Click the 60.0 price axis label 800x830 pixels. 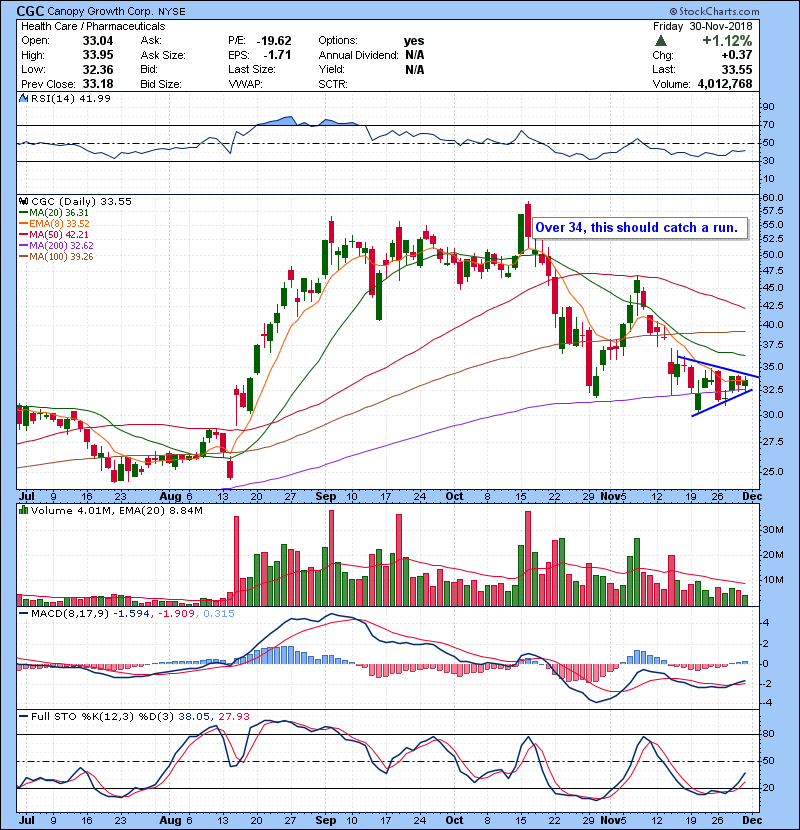(773, 197)
